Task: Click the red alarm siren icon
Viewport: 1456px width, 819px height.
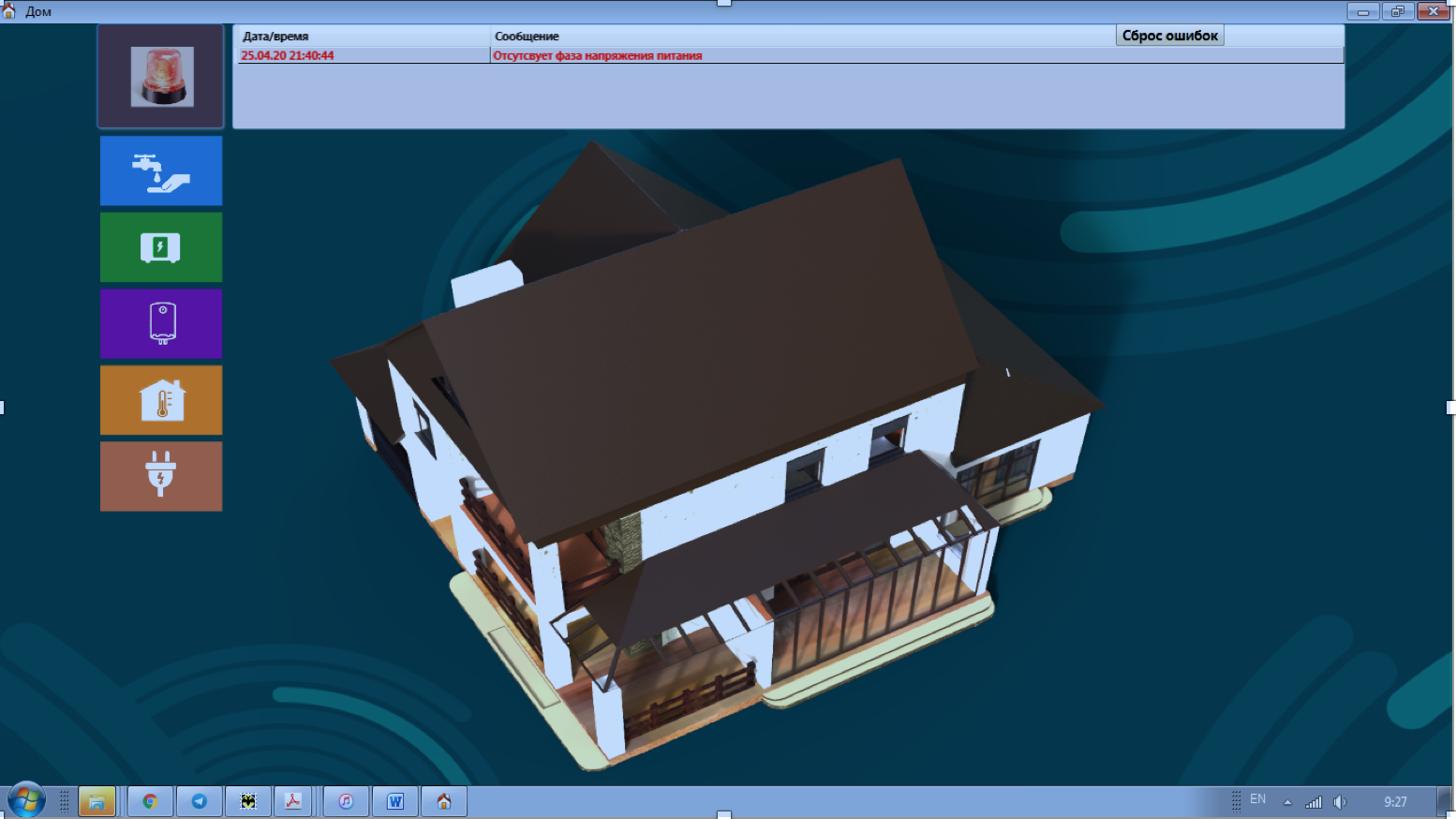Action: [161, 77]
